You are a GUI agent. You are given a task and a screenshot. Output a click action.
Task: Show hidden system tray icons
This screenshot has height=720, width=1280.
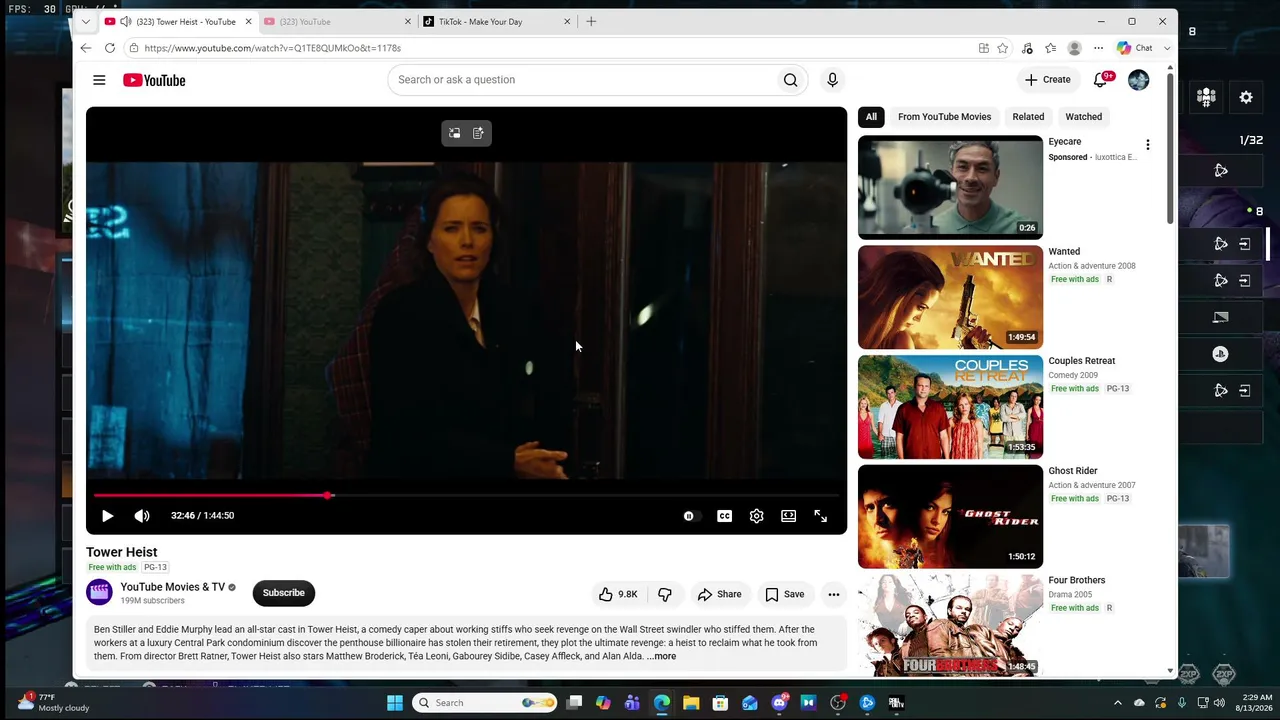(1118, 703)
